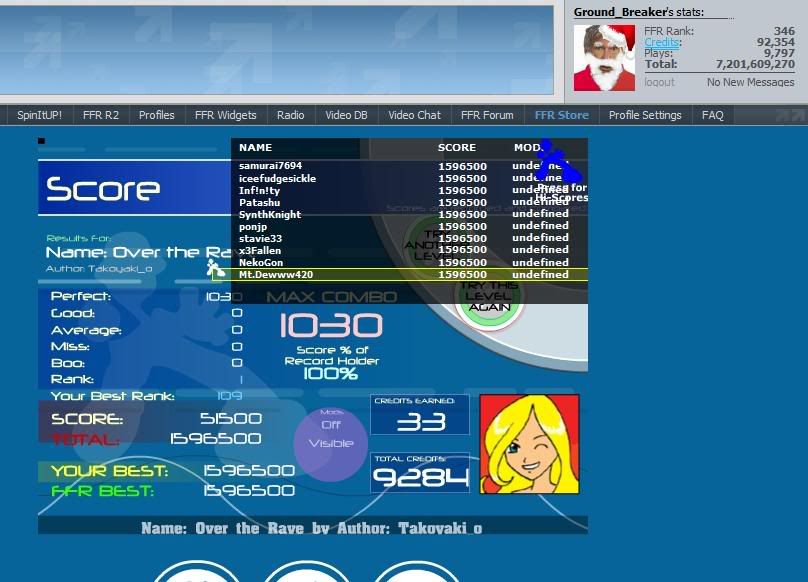
Task: Open the SpinItUP! menu item
Action: tap(39, 115)
